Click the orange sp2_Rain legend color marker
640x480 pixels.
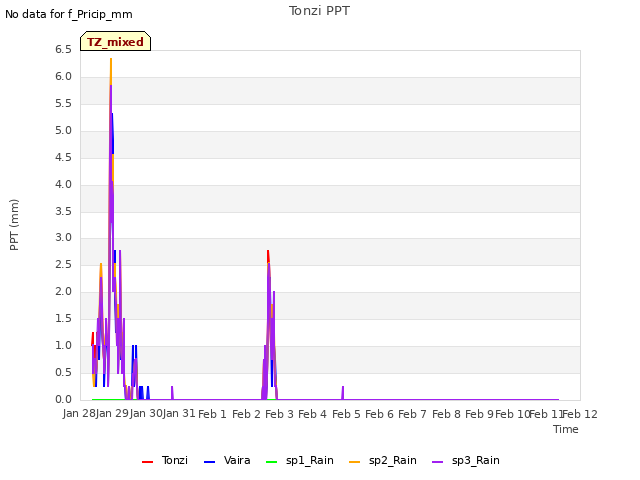[x=355, y=462]
